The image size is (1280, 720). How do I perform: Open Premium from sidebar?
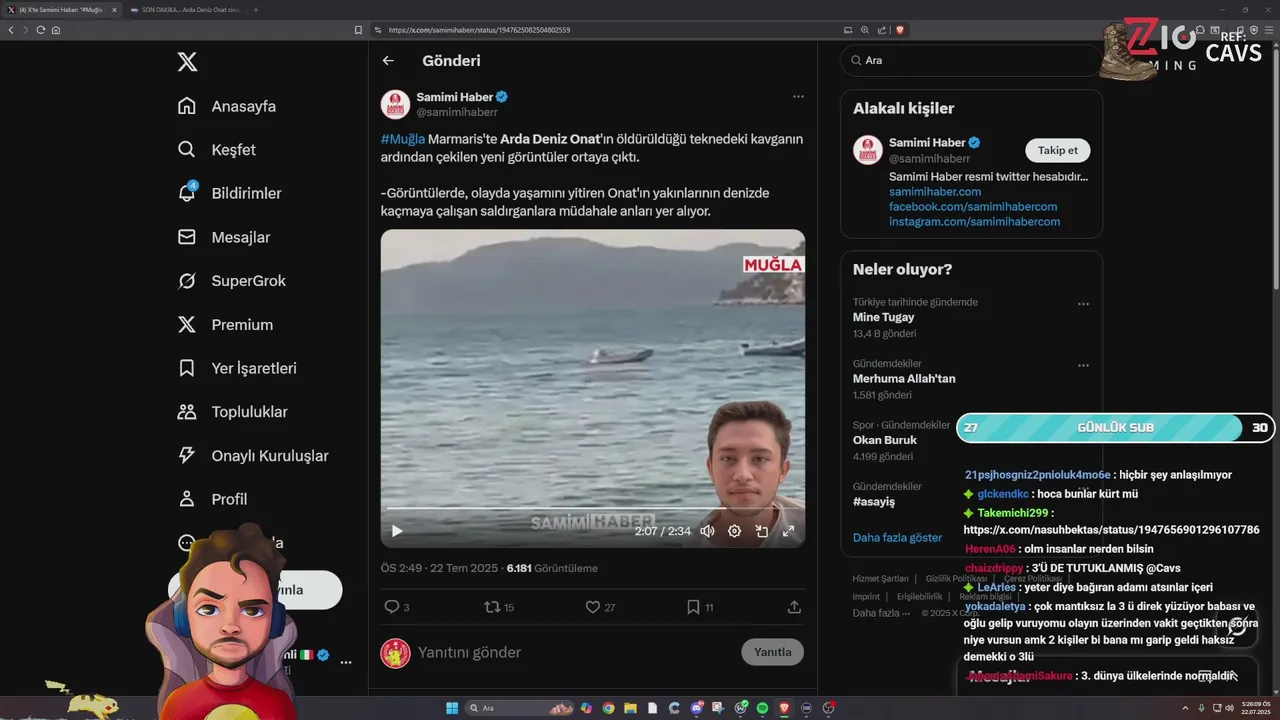click(x=225, y=325)
